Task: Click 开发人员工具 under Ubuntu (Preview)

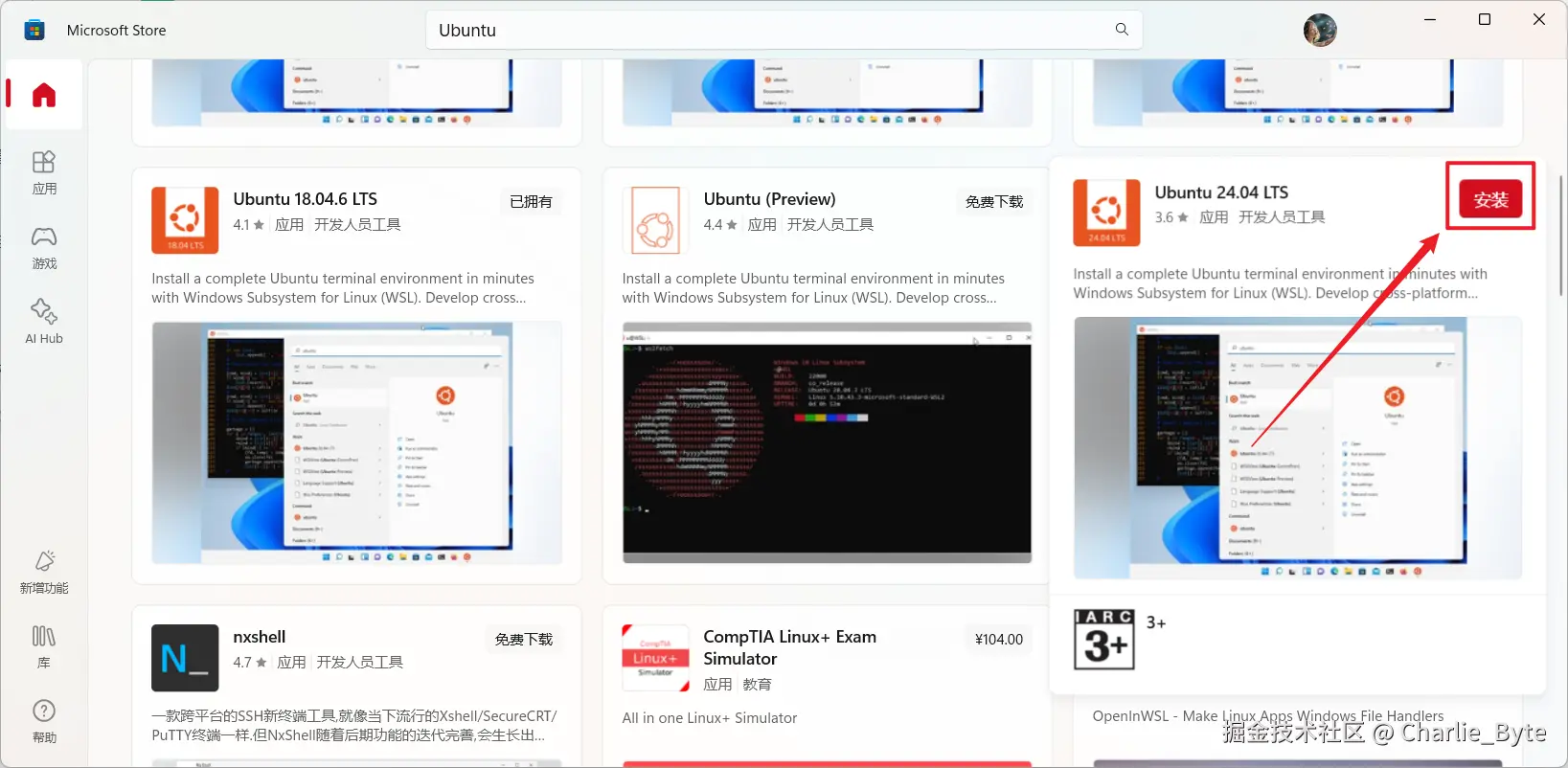Action: [830, 225]
